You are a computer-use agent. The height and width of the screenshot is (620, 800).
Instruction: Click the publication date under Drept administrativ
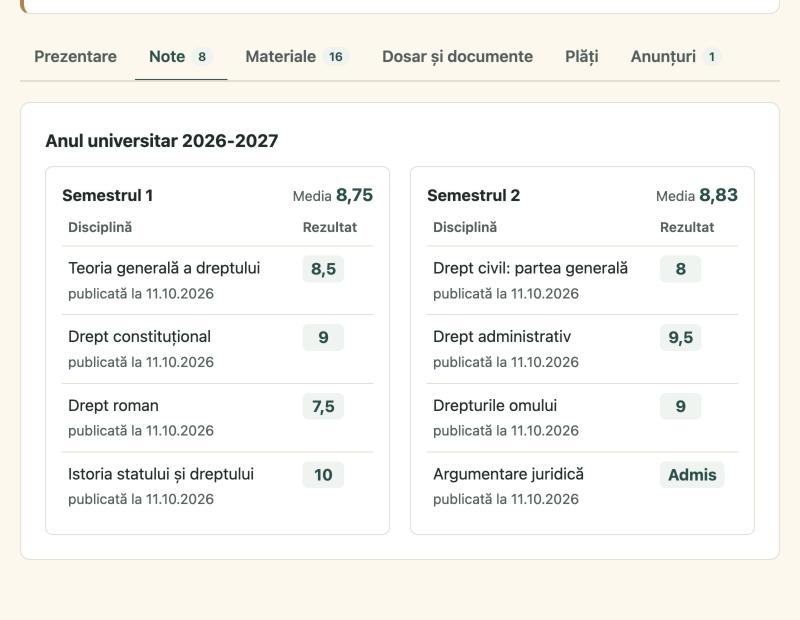[x=506, y=362]
